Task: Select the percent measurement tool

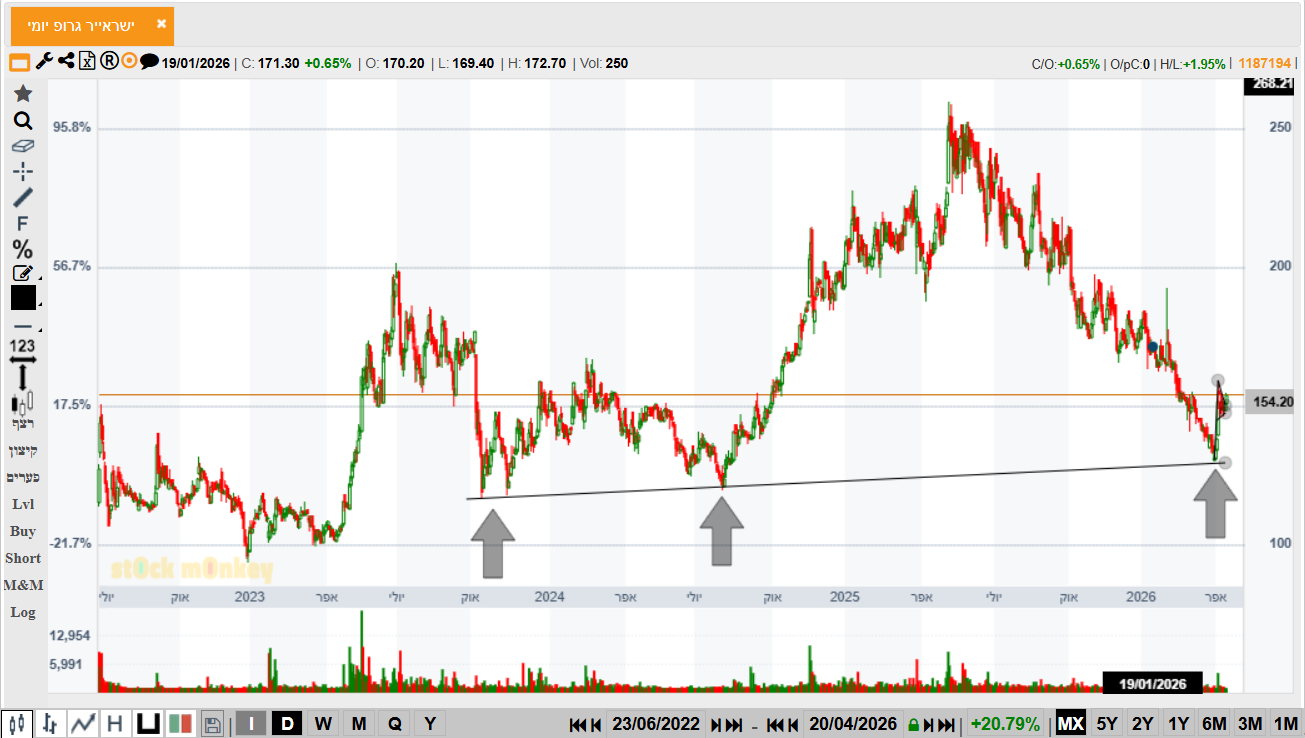Action: pos(22,249)
